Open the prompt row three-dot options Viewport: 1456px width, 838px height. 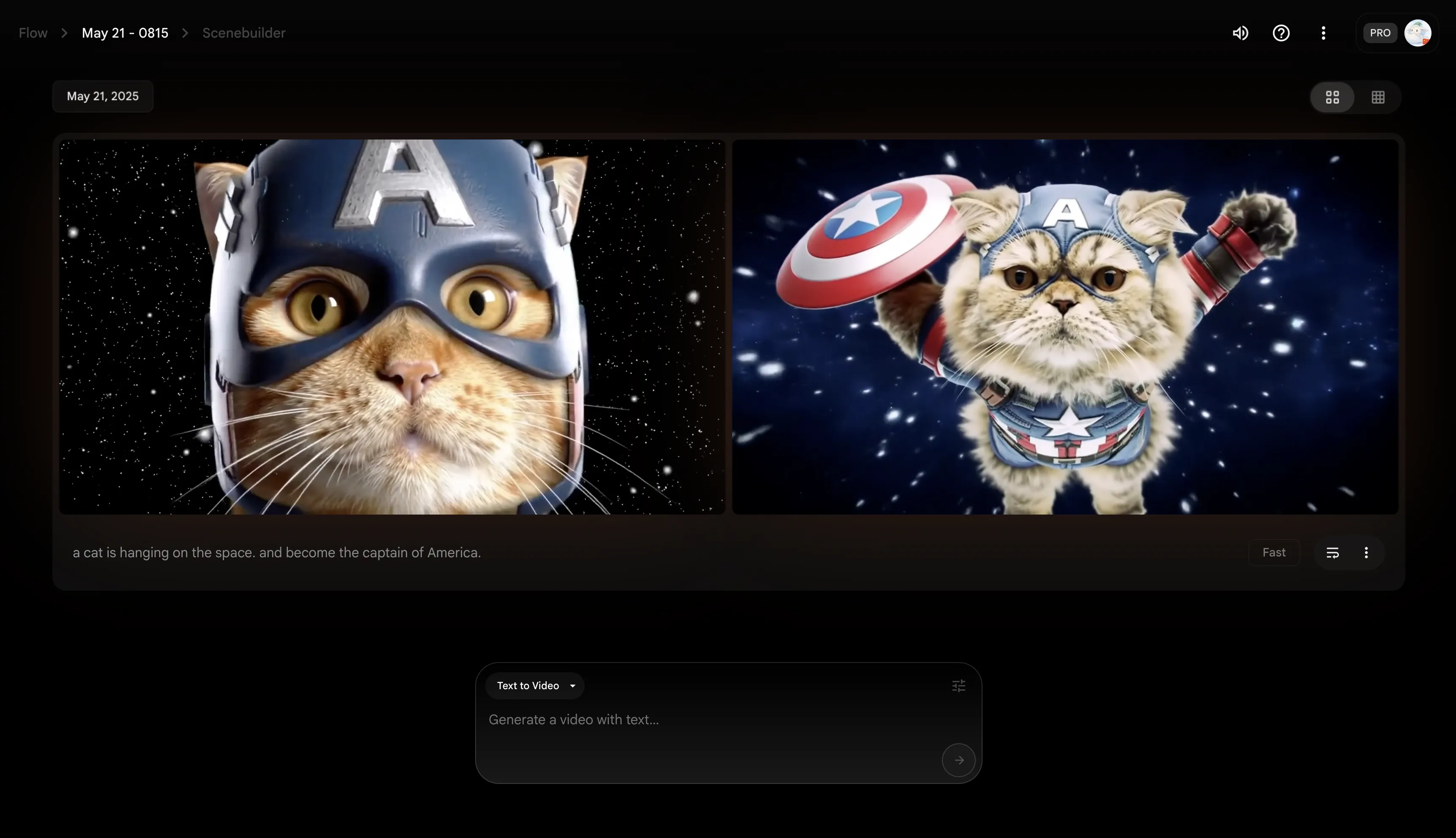[x=1366, y=553]
